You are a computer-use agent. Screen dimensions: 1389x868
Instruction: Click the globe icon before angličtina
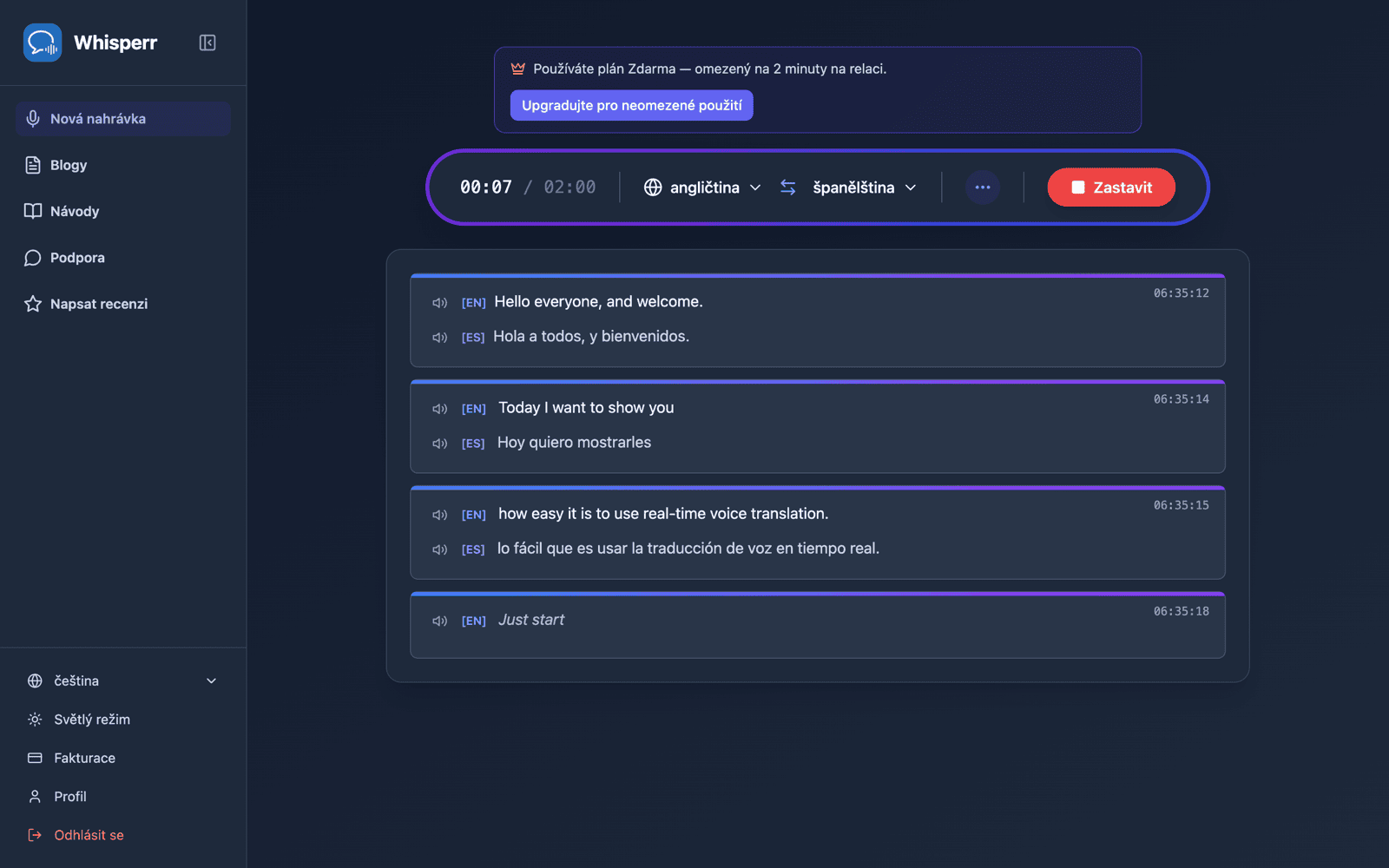click(653, 187)
